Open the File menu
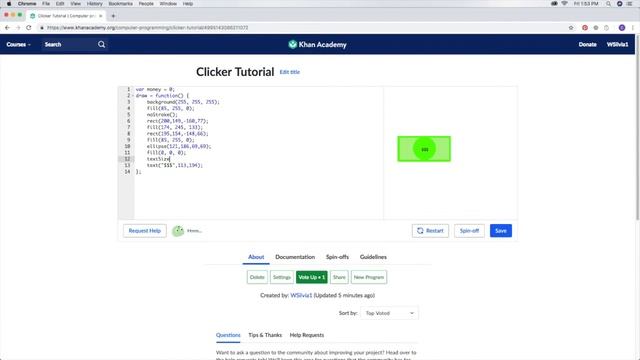The height and width of the screenshot is (360, 640). point(46,4)
